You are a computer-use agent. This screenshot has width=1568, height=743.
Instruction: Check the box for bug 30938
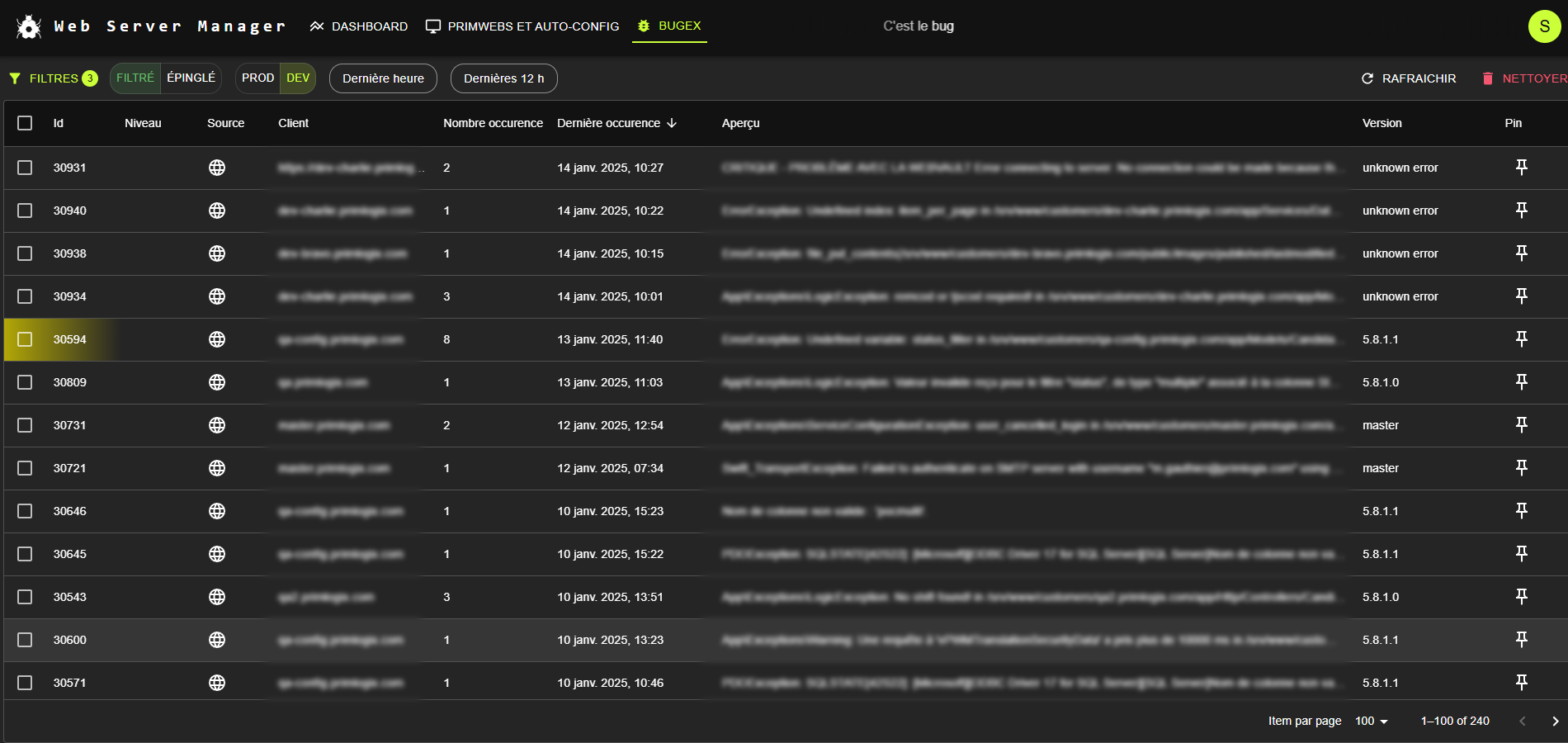pos(25,253)
